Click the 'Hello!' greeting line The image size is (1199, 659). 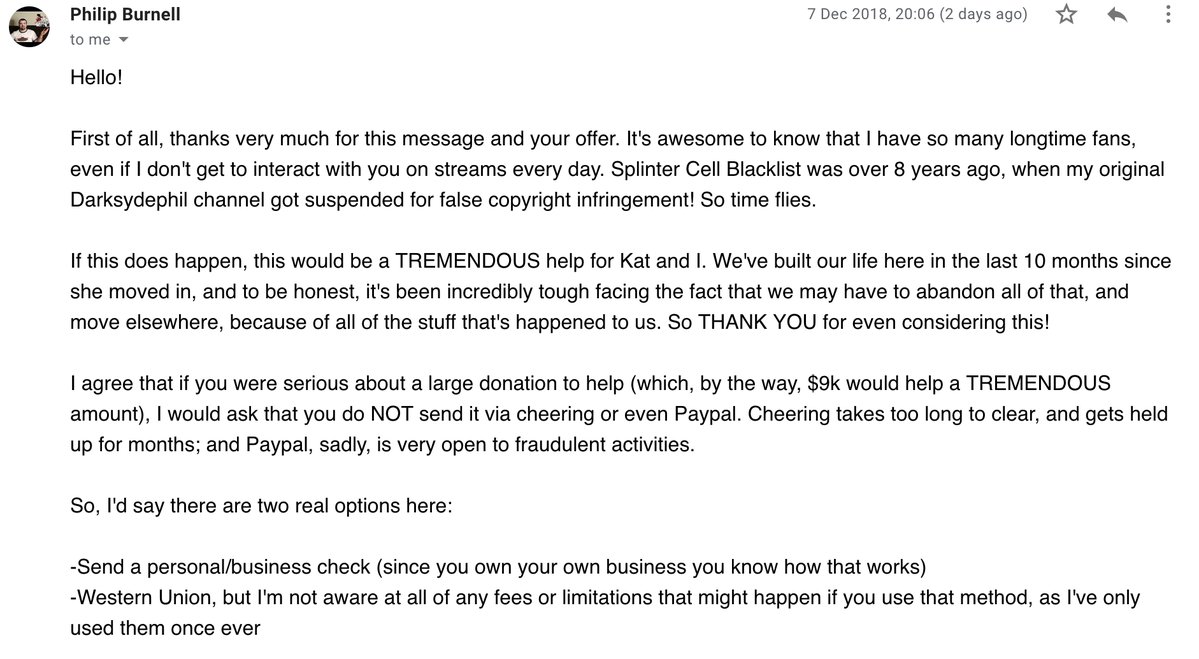96,77
